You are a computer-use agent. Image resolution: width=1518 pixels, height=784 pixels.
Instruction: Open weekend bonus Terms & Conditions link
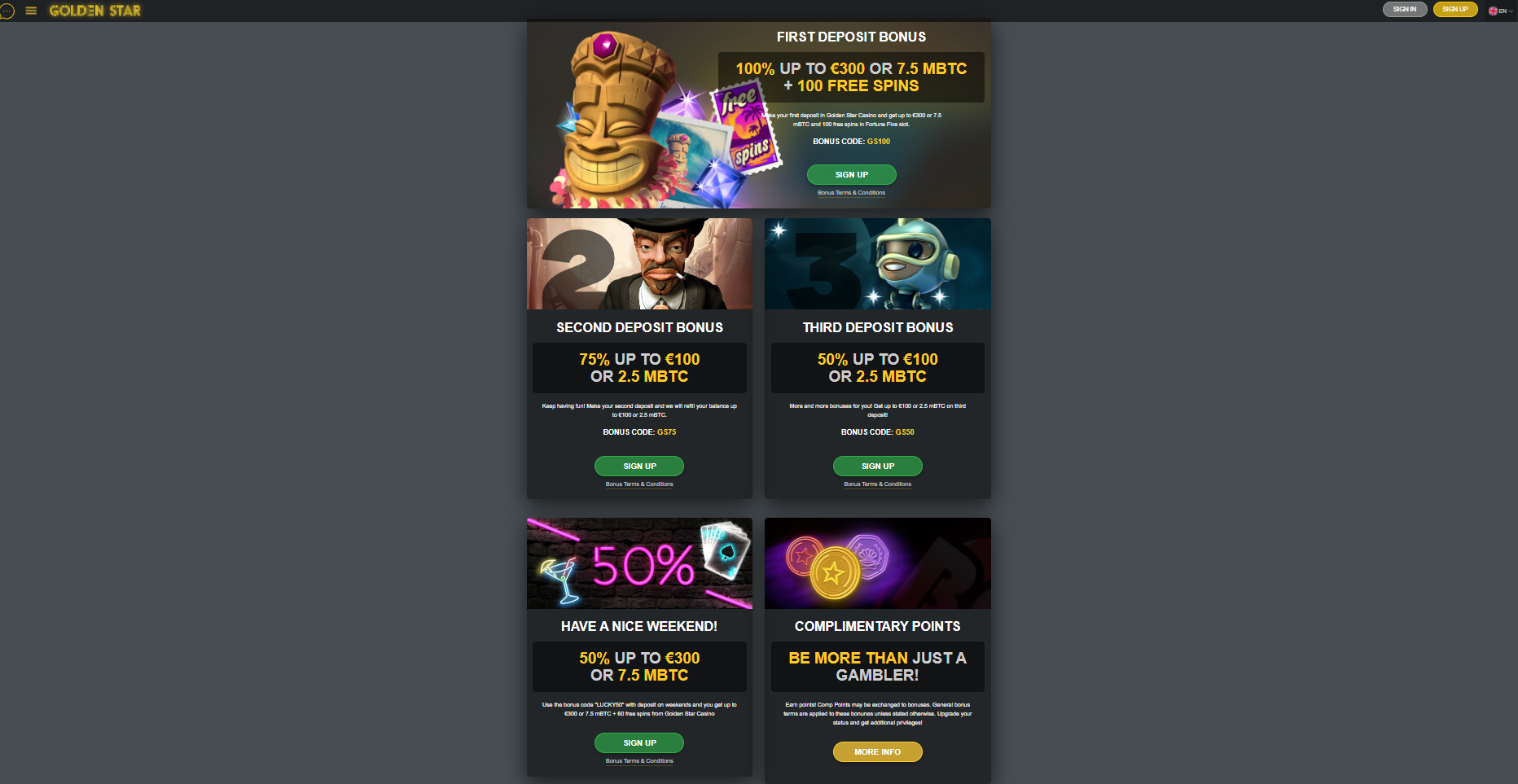click(639, 761)
